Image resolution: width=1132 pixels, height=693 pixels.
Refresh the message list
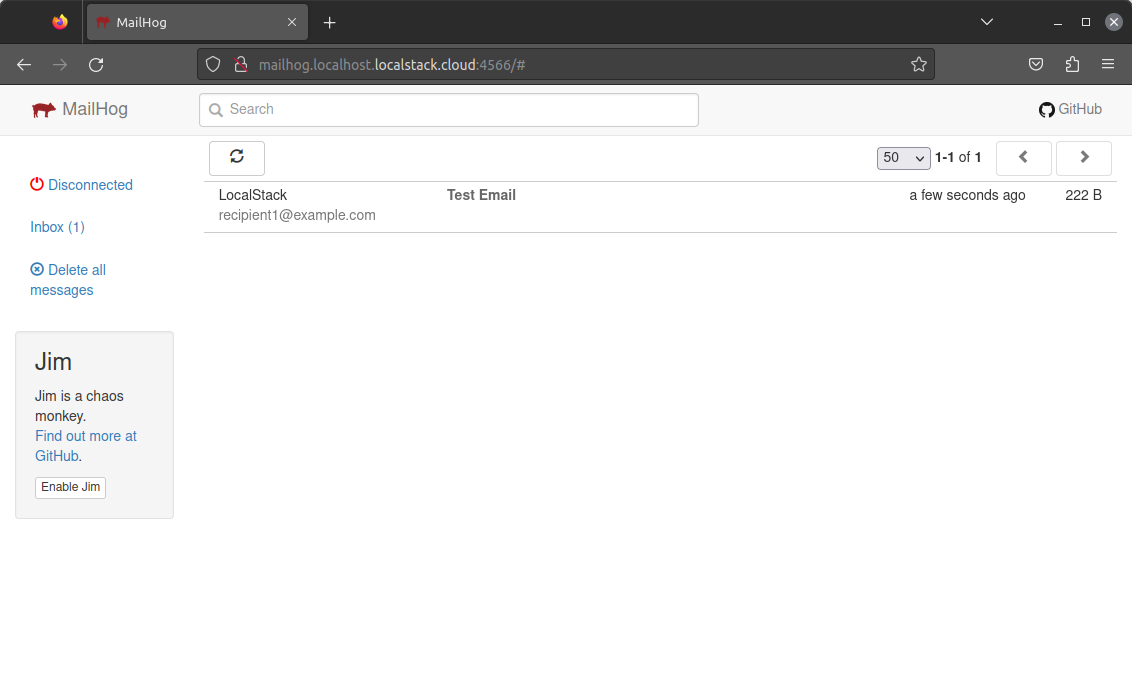236,158
